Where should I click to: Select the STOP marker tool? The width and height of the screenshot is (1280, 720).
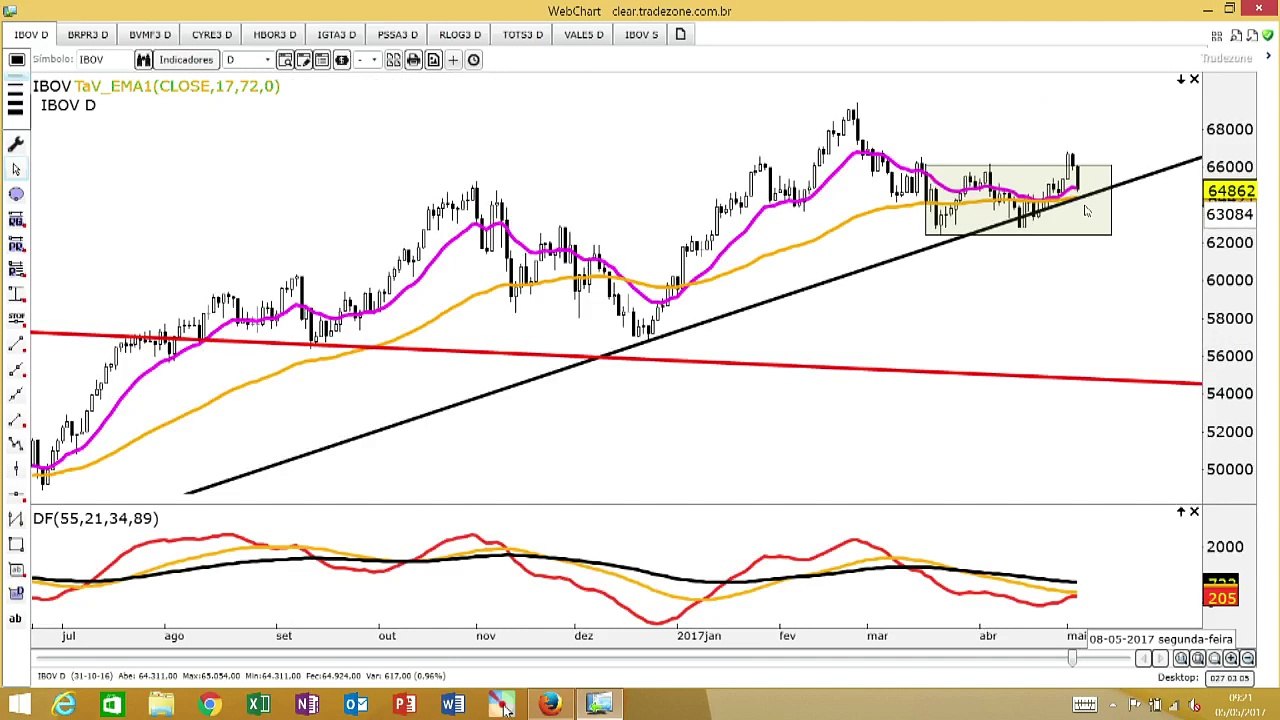point(16,318)
